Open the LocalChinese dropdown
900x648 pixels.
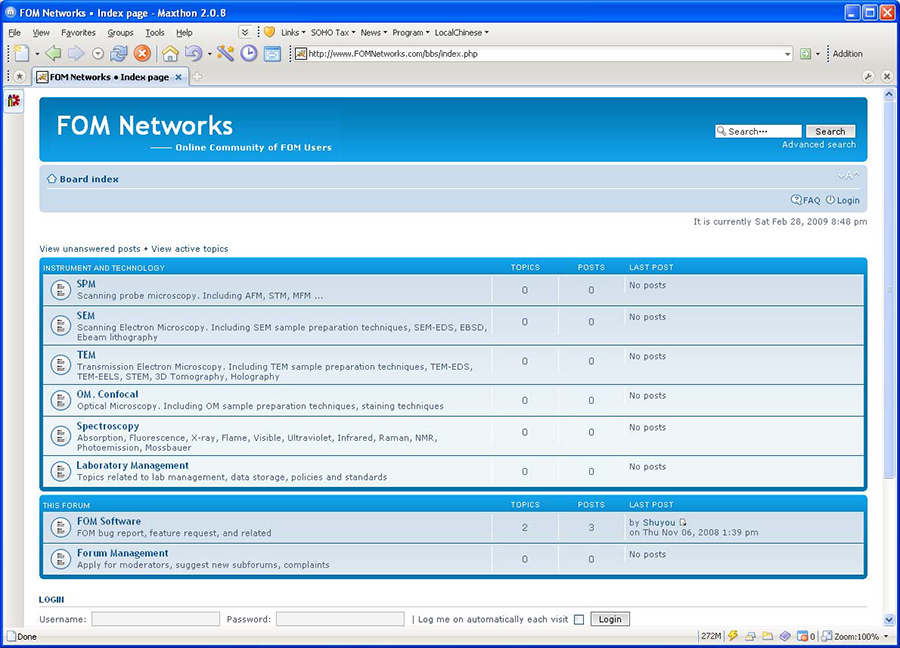461,32
